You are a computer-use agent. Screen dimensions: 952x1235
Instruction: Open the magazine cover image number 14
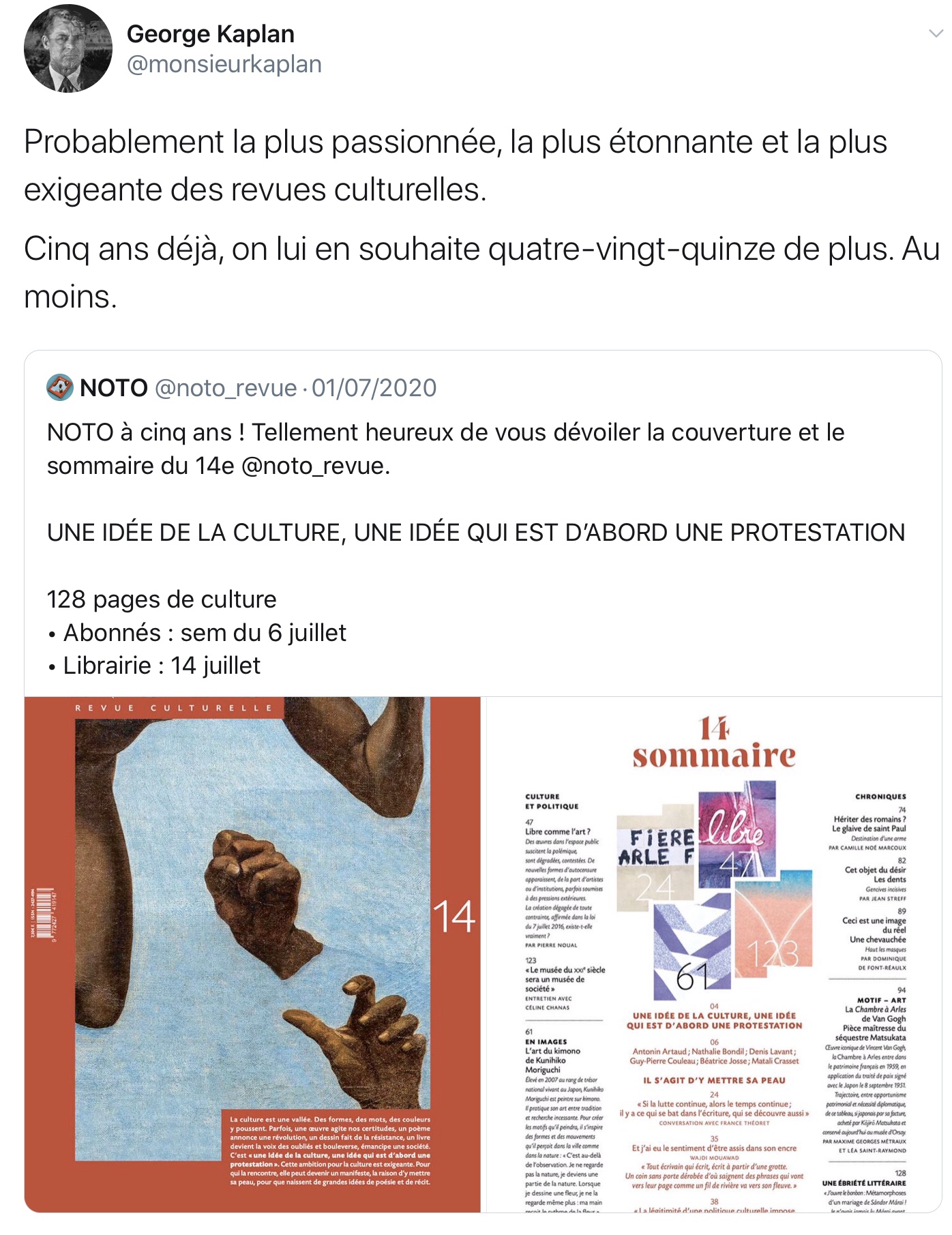click(252, 954)
